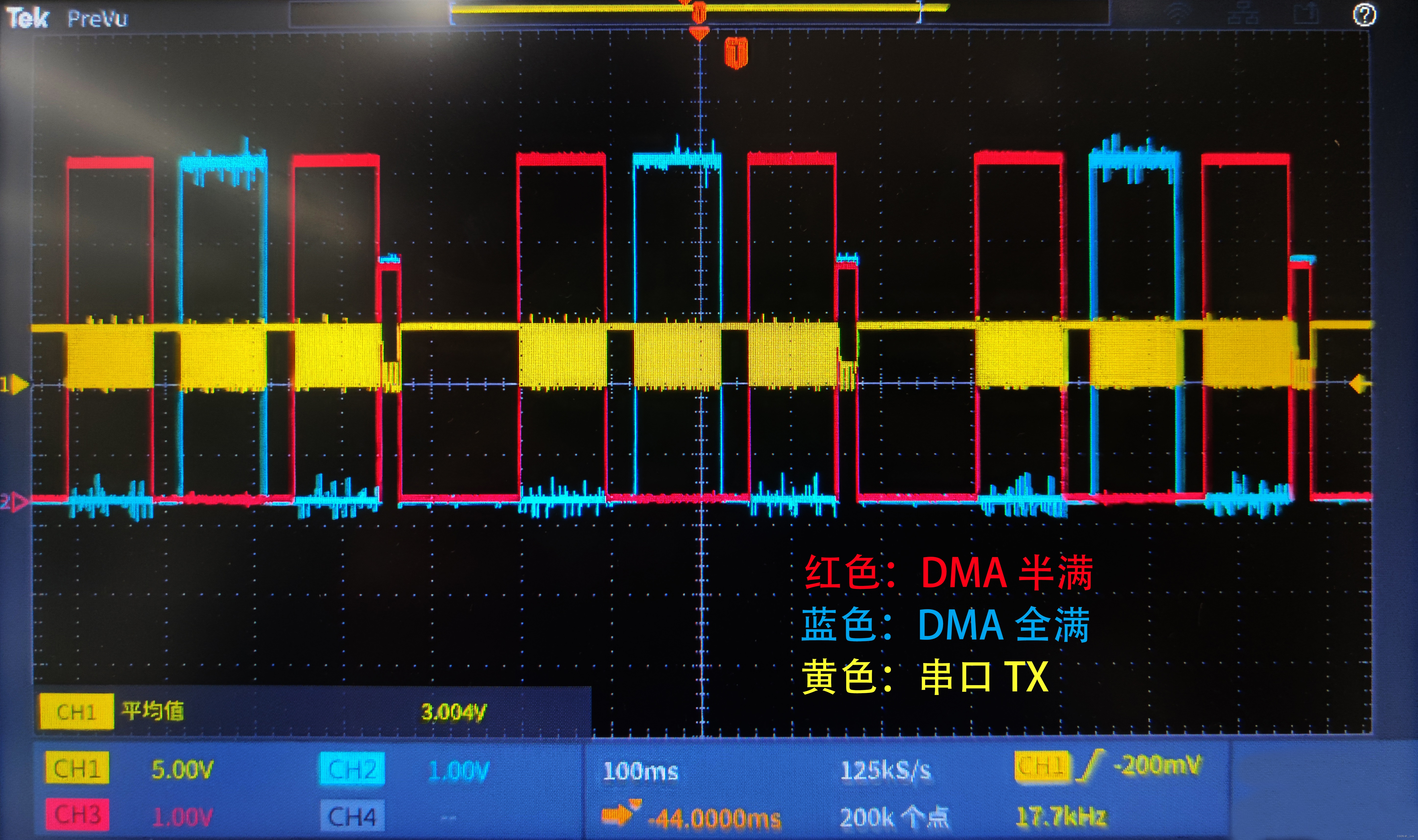Click the CH1 5.00V vertical scale
Screen dimensions: 1418x840
(182, 770)
